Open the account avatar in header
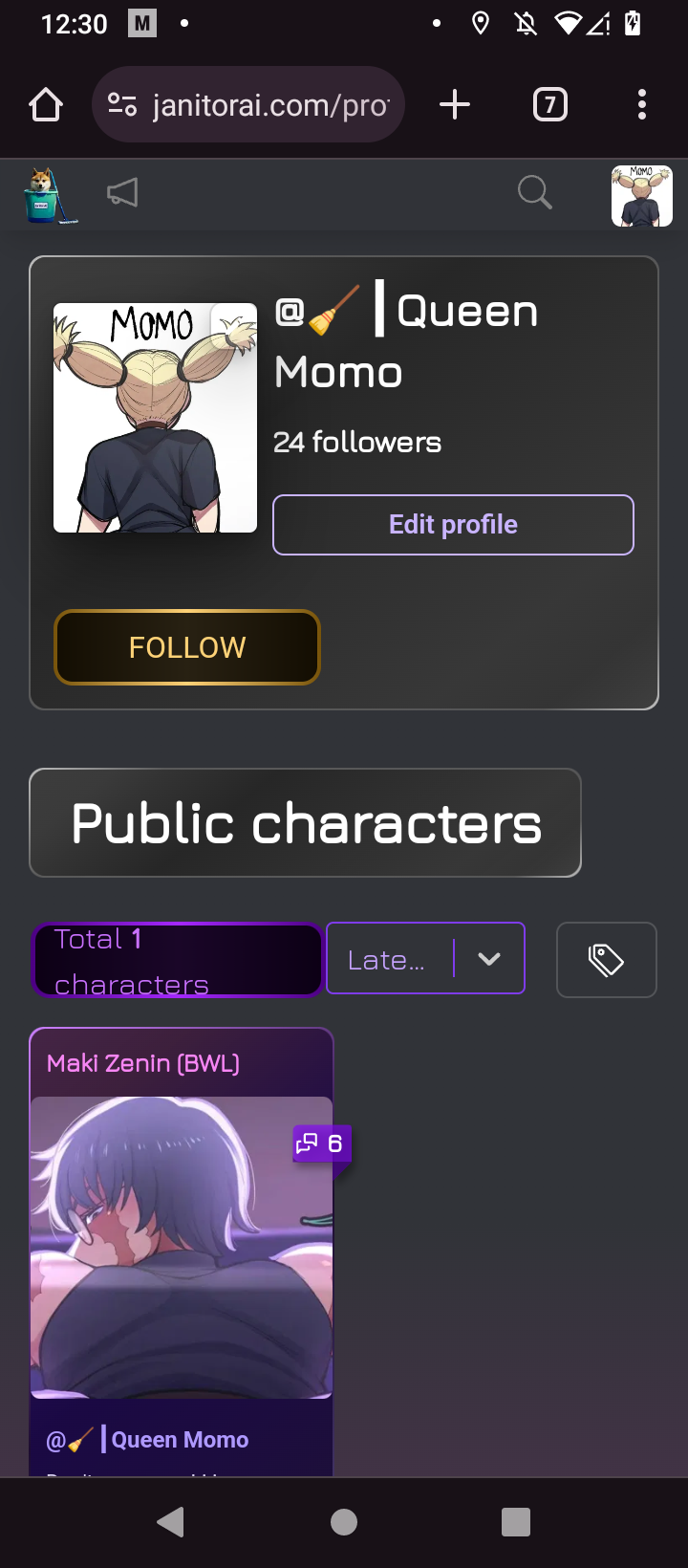This screenshot has height=1568, width=688. (x=641, y=196)
